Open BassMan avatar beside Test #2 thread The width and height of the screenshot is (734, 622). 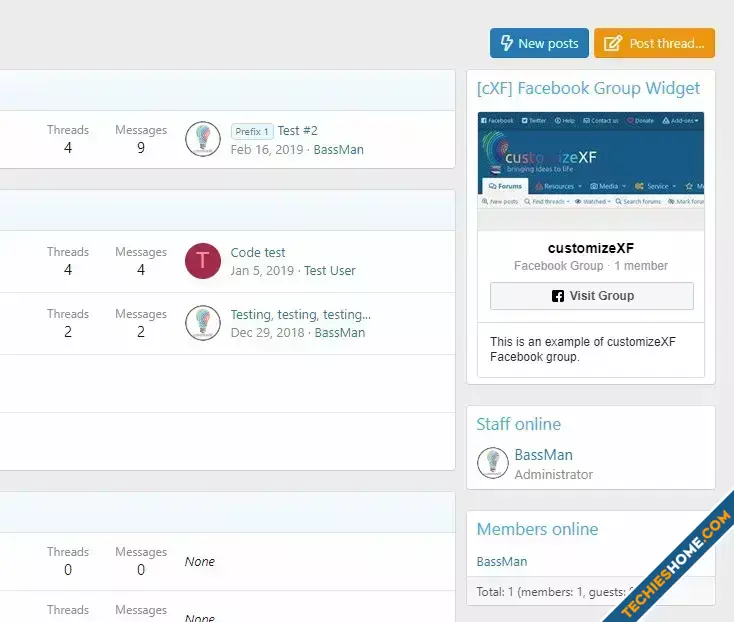(x=203, y=139)
